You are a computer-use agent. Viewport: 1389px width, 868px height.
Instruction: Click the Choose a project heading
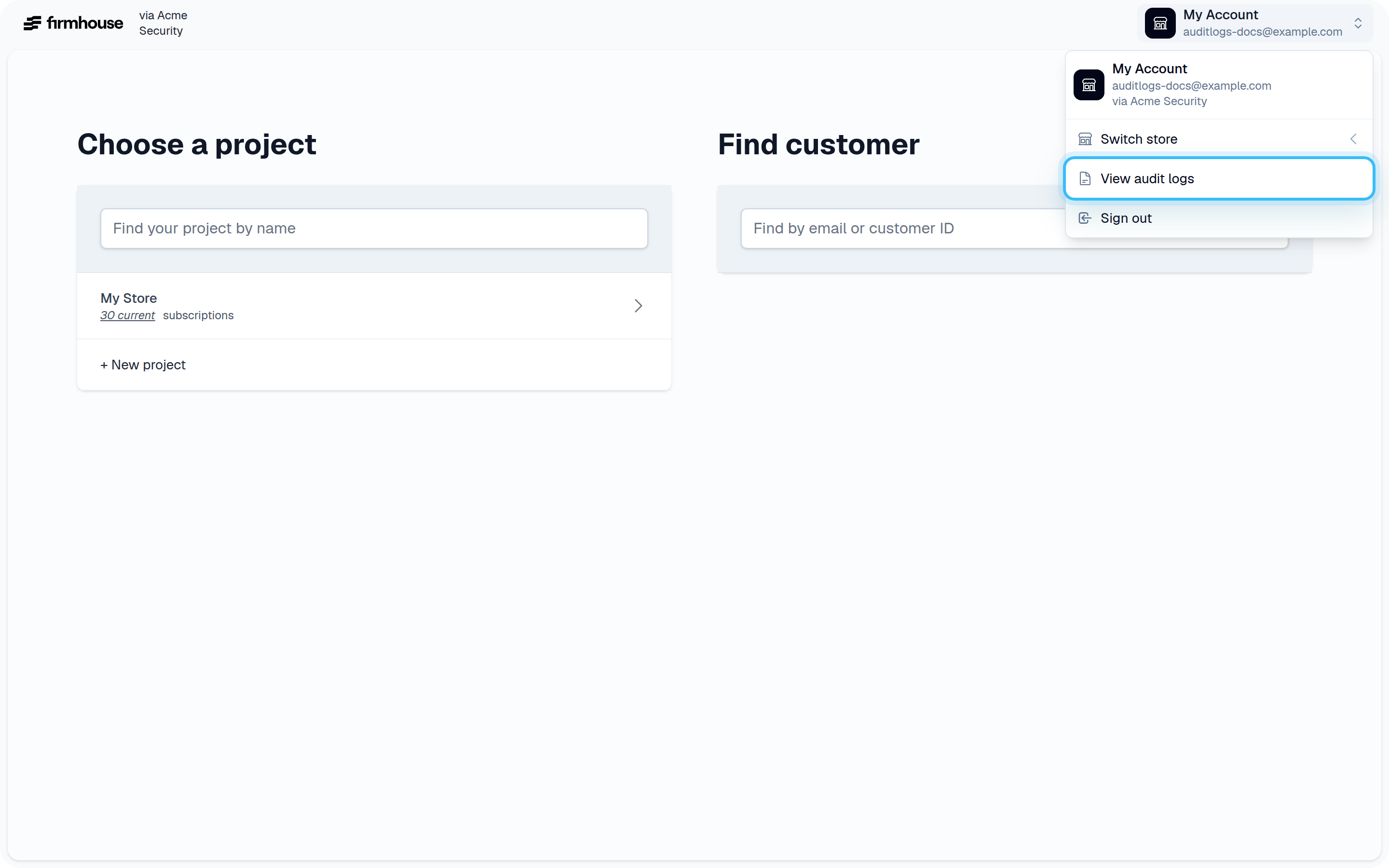pyautogui.click(x=197, y=144)
